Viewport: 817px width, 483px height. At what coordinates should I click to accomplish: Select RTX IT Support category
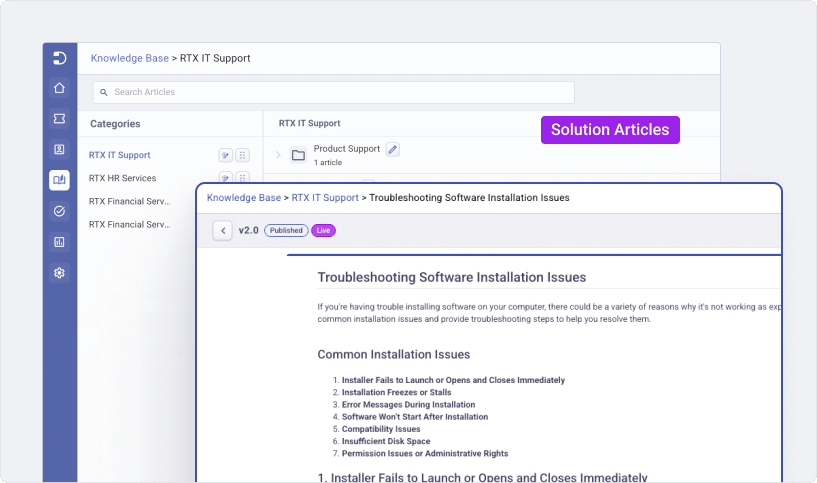119,155
